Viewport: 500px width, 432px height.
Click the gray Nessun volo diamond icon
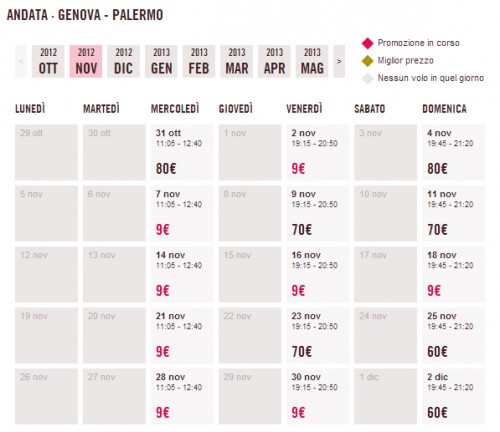367,79
